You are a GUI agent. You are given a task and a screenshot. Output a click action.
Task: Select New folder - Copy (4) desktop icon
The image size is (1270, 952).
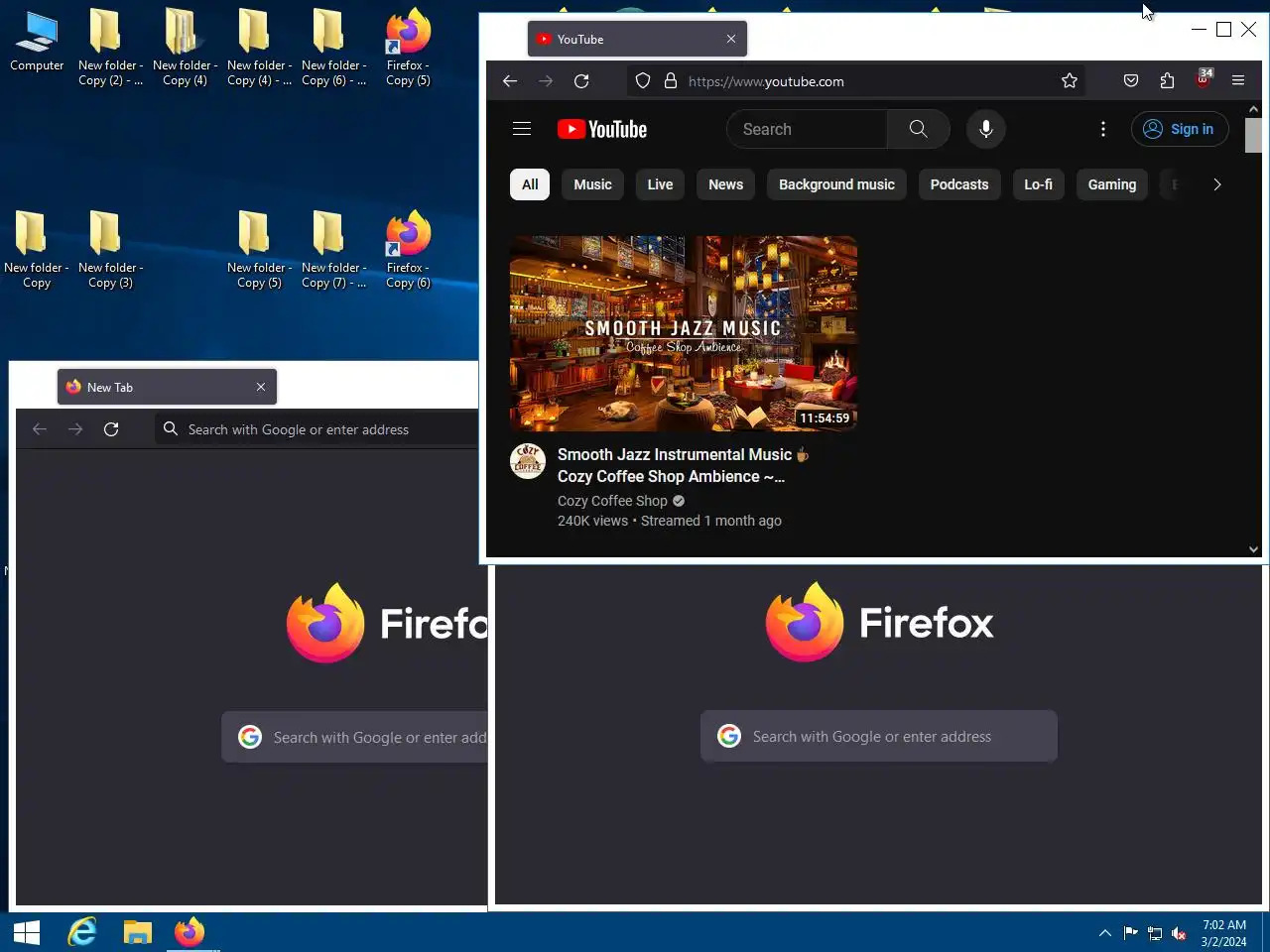coord(185,49)
